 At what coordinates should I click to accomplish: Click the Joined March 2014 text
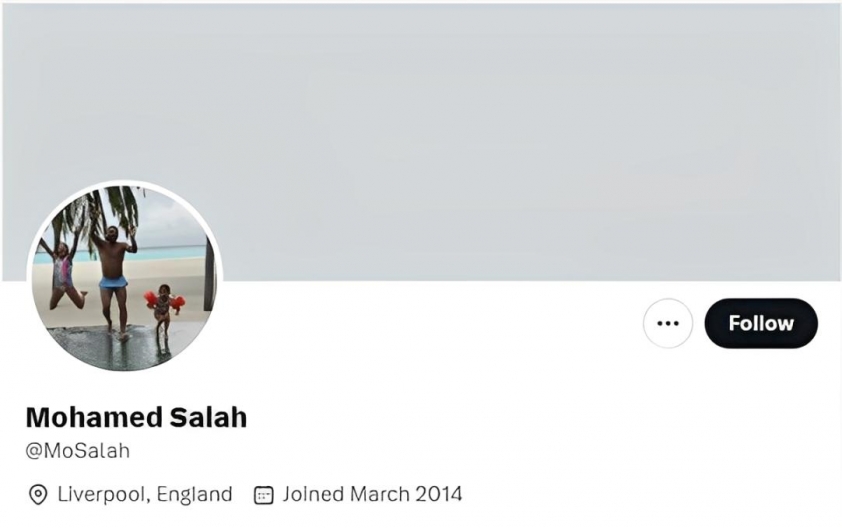point(372,494)
